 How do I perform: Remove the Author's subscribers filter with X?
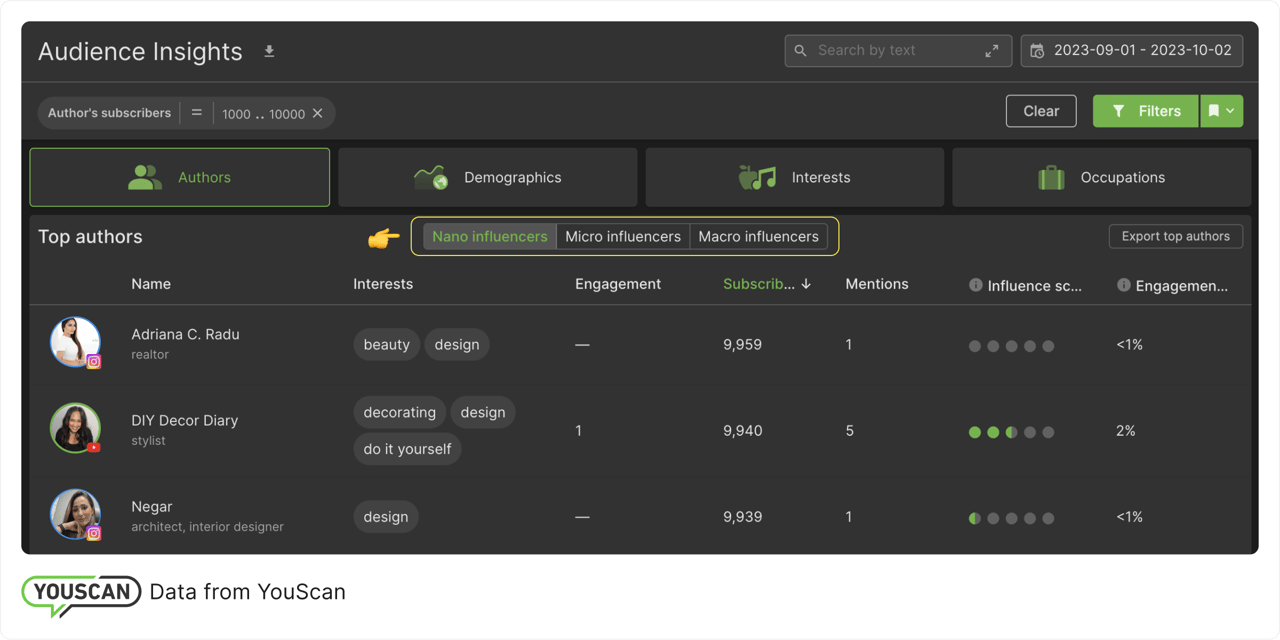[x=318, y=113]
